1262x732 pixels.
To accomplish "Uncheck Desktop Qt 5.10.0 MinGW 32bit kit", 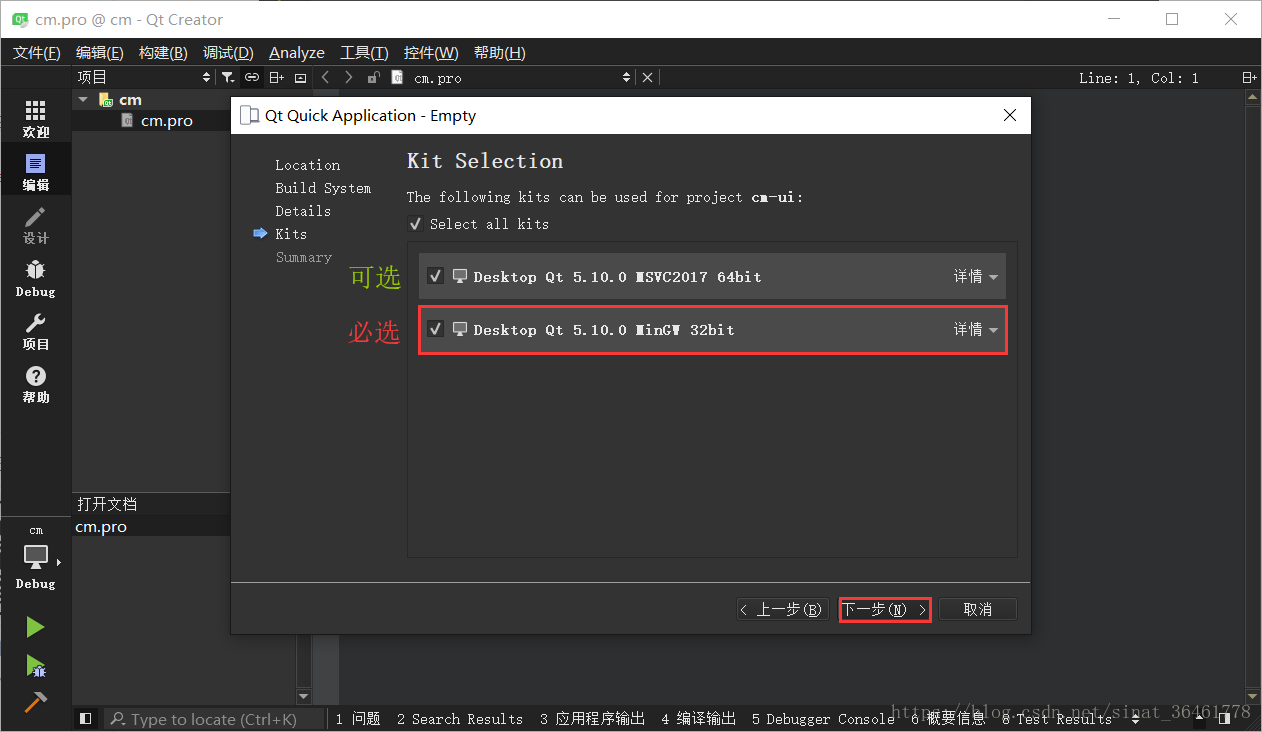I will [435, 329].
